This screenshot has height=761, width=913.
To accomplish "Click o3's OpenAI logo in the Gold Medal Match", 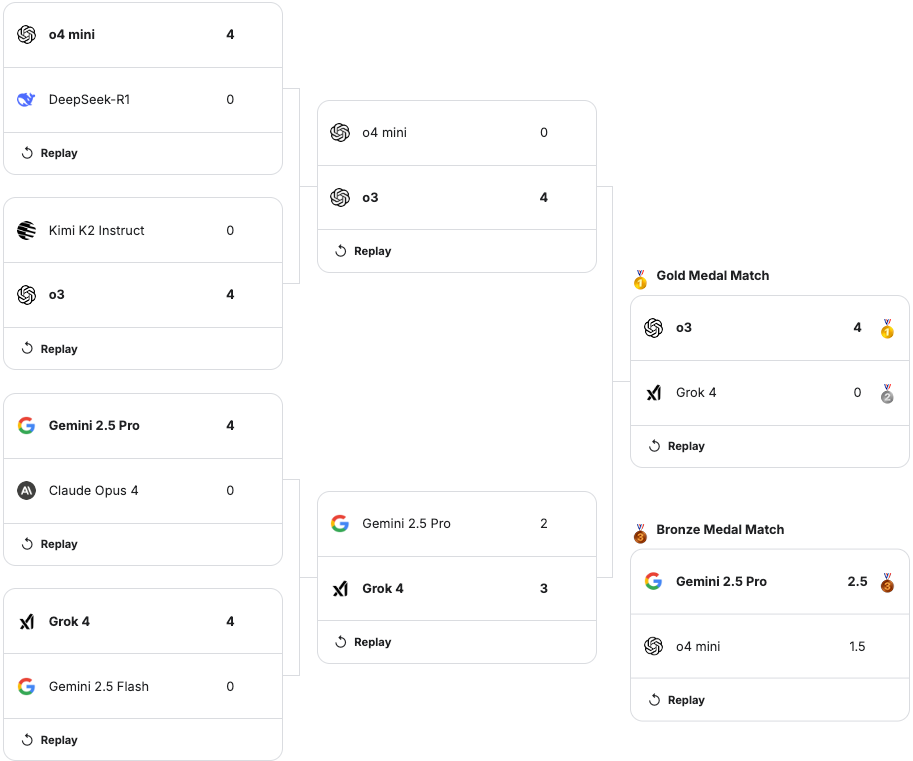I will click(653, 328).
